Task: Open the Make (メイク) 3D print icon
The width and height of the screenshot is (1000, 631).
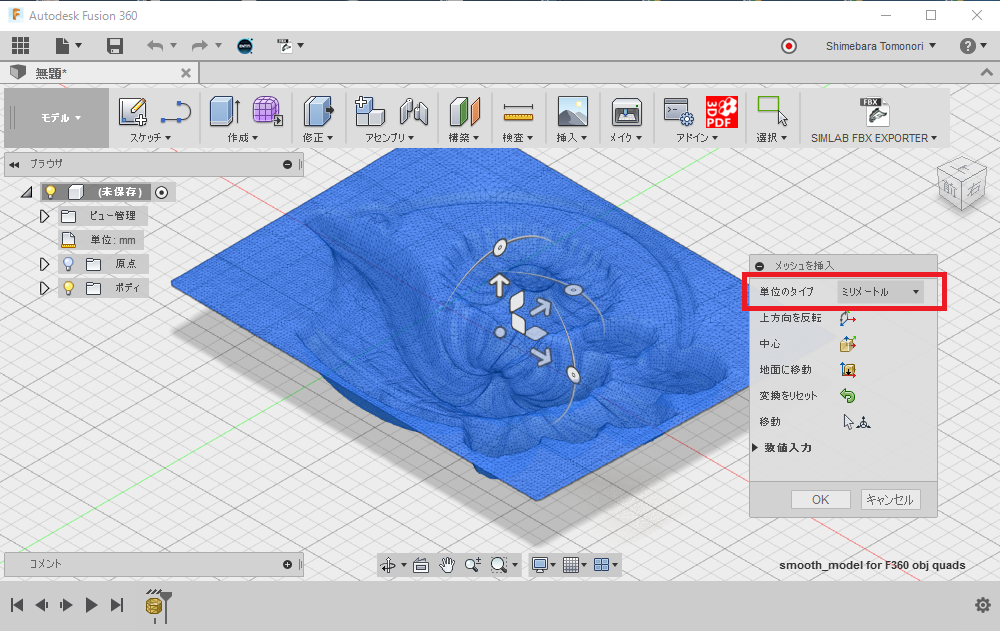Action: (x=626, y=112)
